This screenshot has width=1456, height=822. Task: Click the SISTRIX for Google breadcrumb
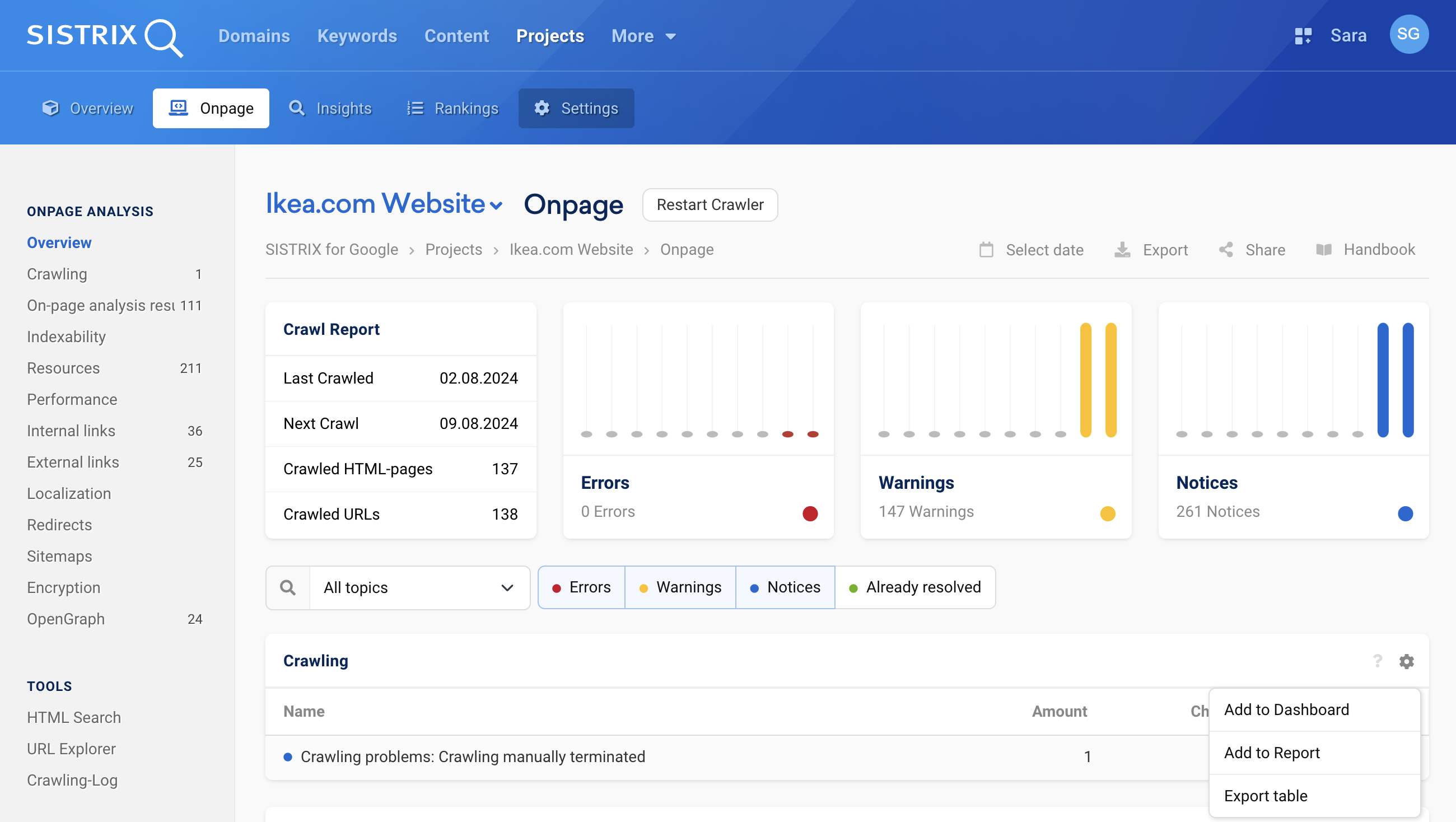pyautogui.click(x=332, y=249)
